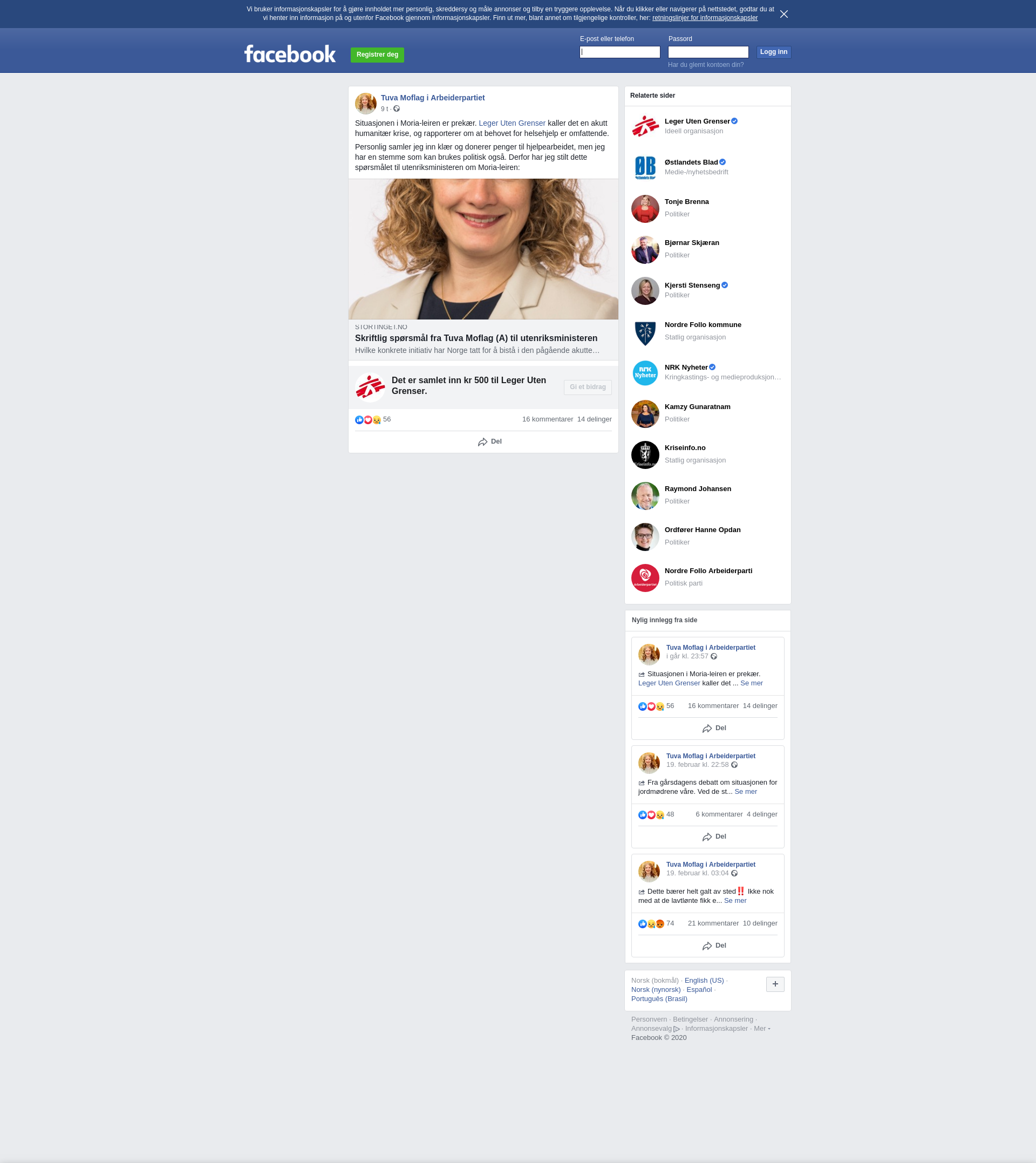The height and width of the screenshot is (1163, 1036).
Task: Click the Kriseinfo.no logo icon
Action: tap(645, 455)
